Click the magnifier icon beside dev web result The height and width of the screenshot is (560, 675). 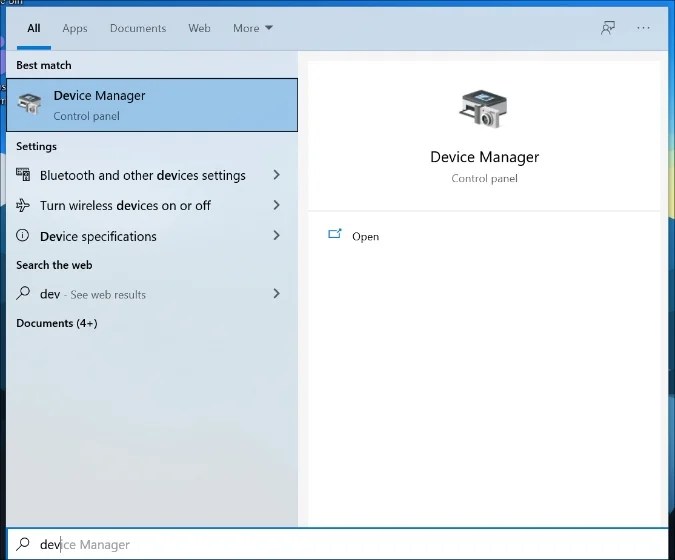(23, 293)
